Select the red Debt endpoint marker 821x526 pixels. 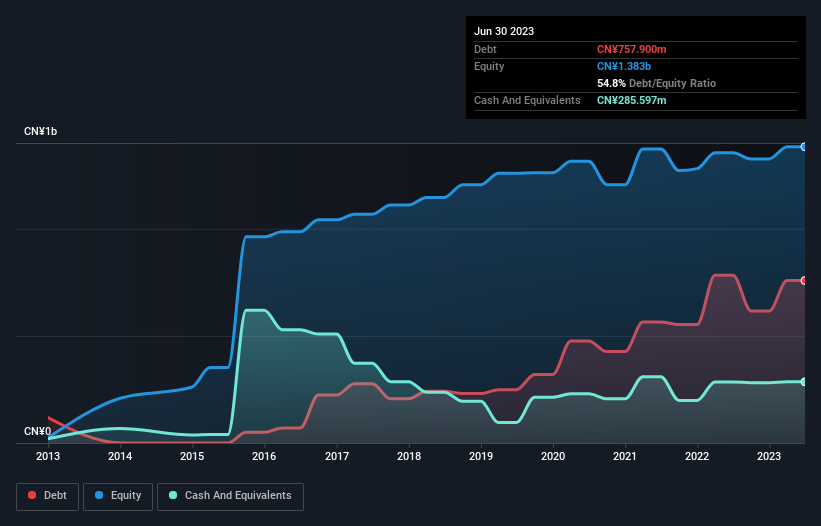[804, 281]
